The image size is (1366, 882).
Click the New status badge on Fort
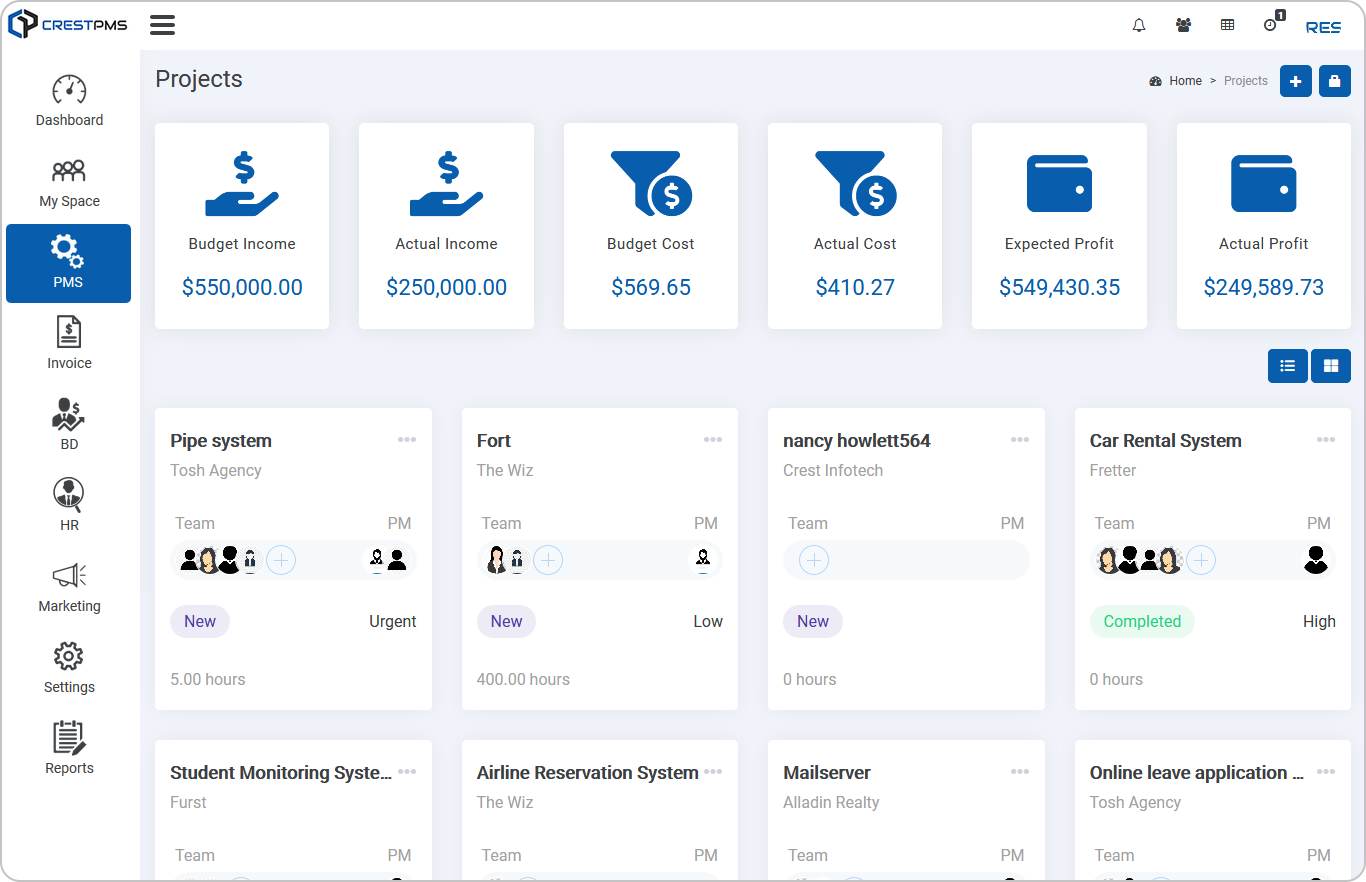tap(506, 621)
